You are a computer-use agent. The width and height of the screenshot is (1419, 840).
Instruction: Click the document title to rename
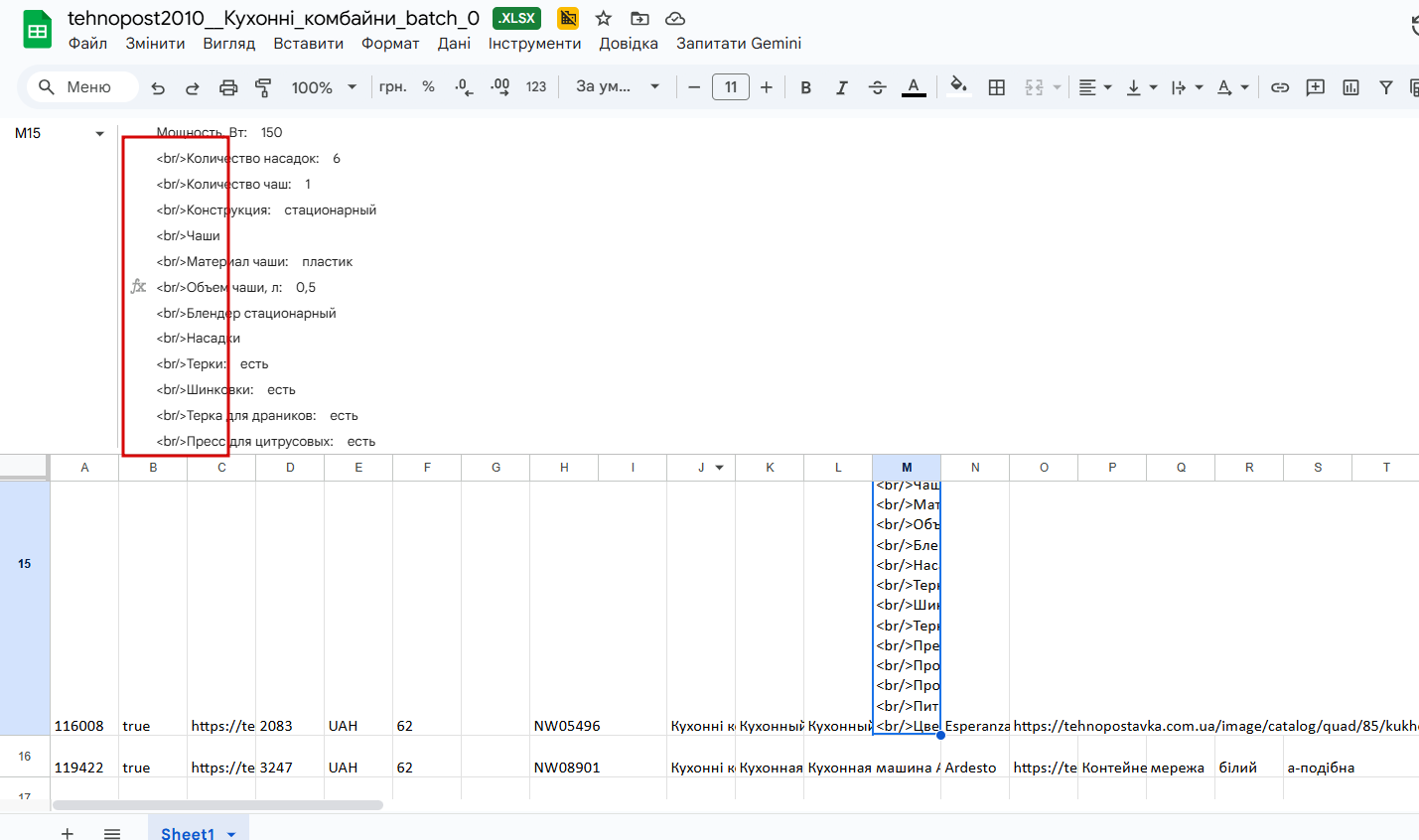click(x=273, y=18)
